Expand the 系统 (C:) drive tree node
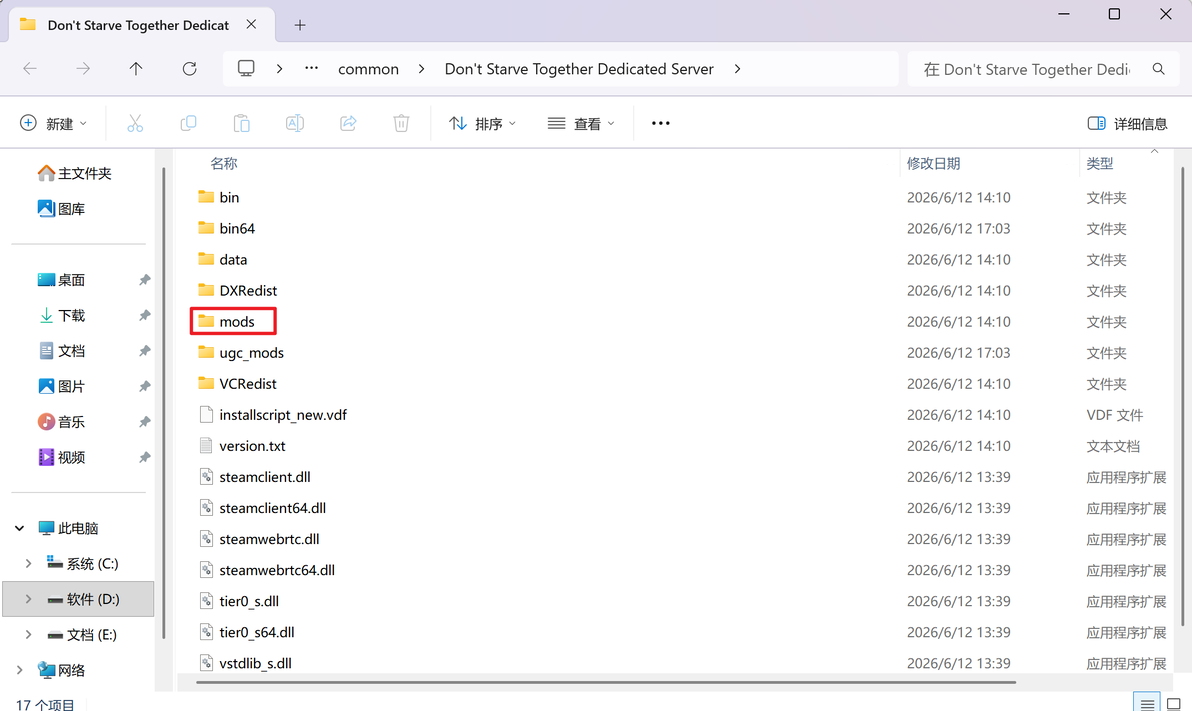The image size is (1192, 711). tap(28, 563)
